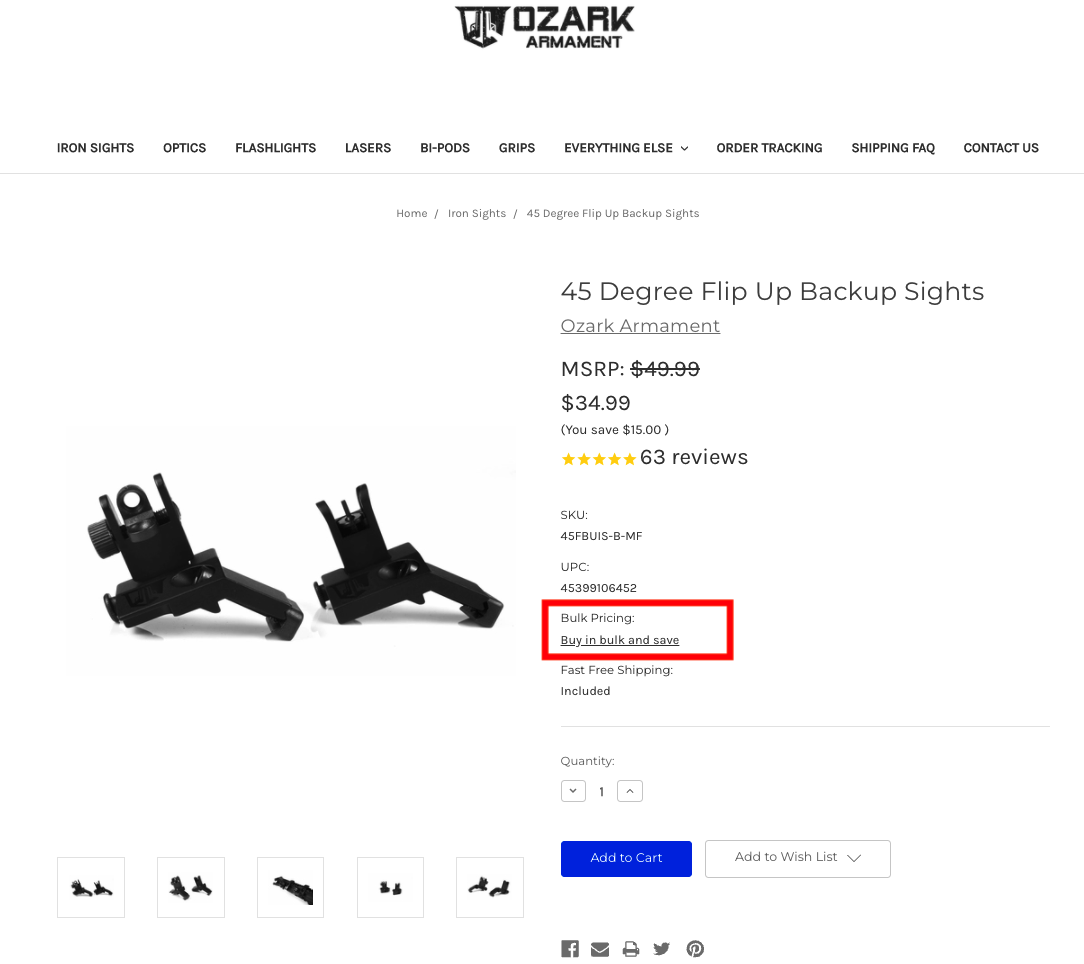Select the third product thumbnail
This screenshot has width=1084, height=964.
point(290,888)
